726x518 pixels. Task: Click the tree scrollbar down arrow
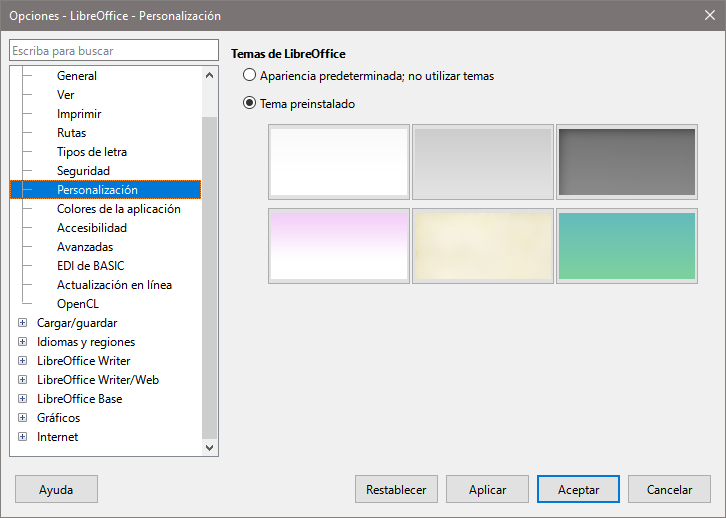[209, 448]
